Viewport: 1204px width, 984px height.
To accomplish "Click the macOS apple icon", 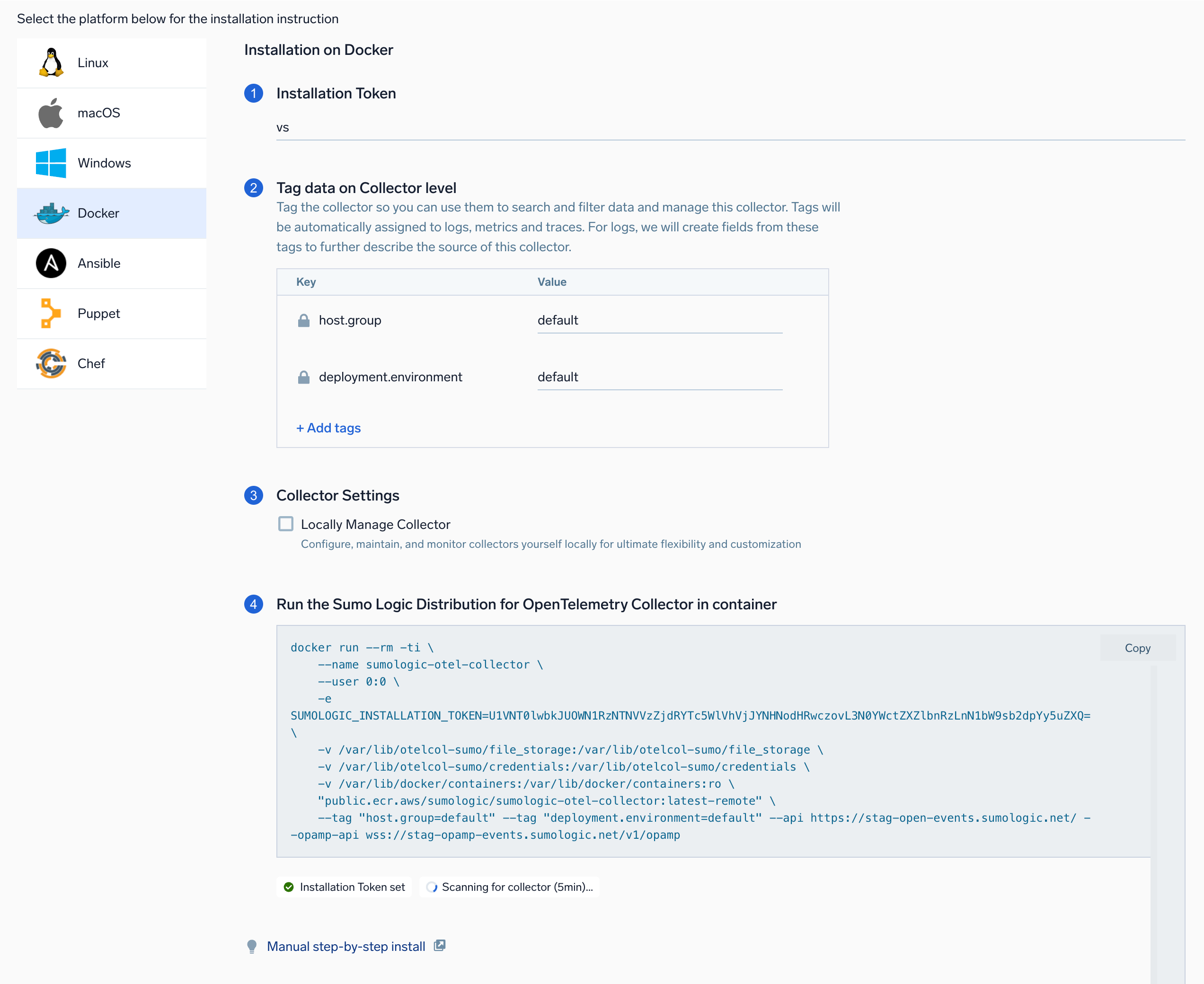I will [x=51, y=113].
